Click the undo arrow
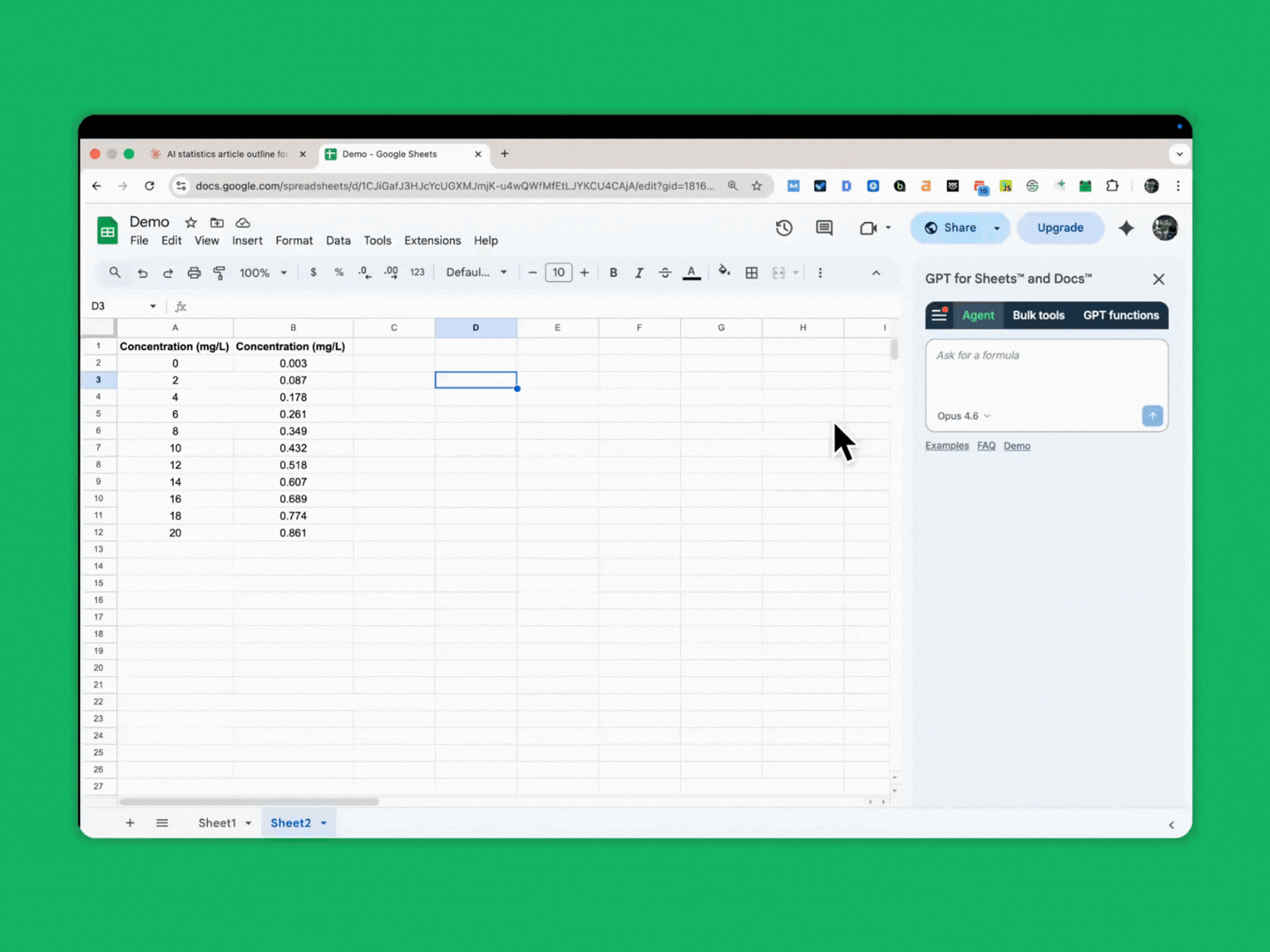The height and width of the screenshot is (952, 1270). click(142, 272)
